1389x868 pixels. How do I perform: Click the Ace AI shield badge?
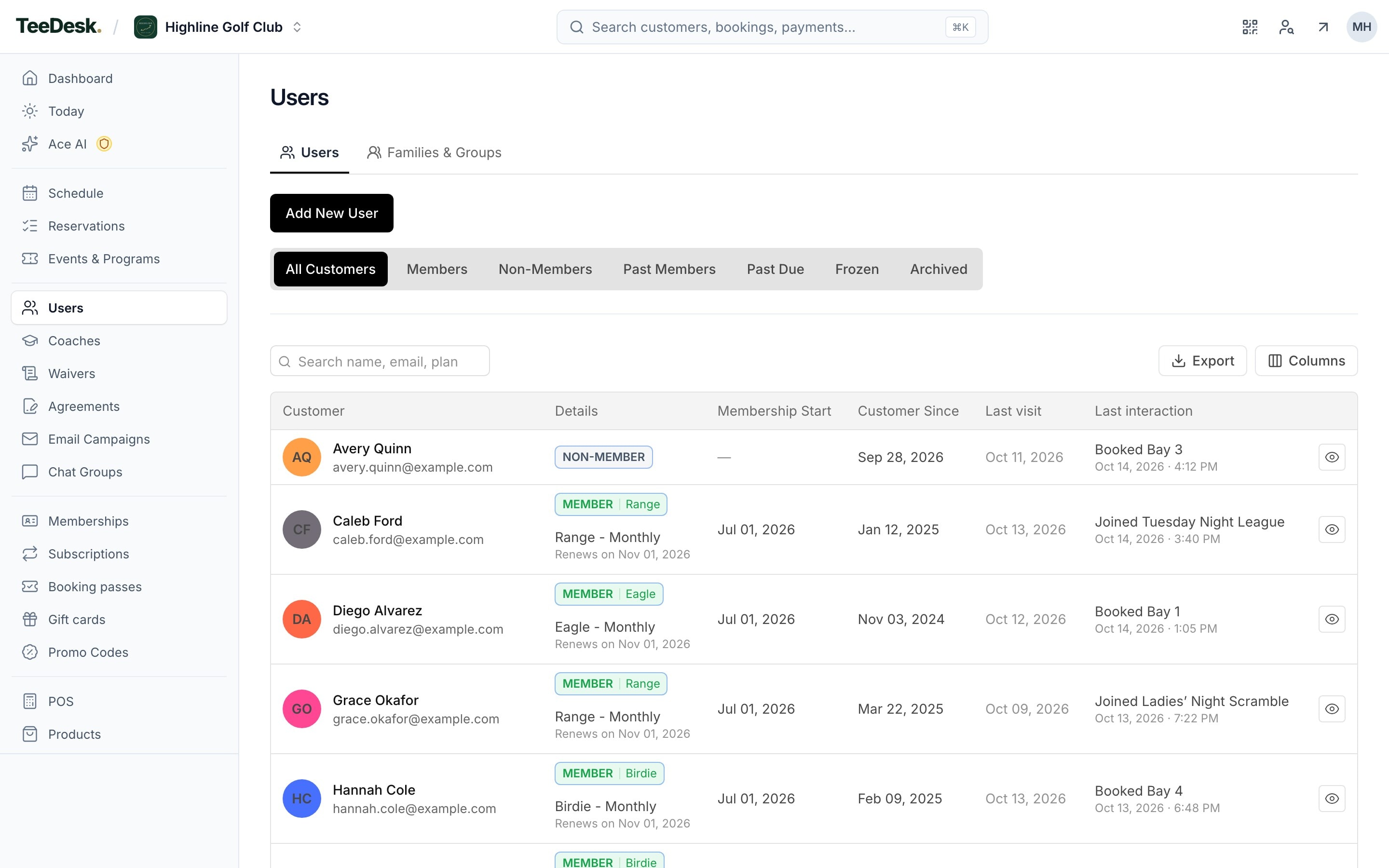104,144
